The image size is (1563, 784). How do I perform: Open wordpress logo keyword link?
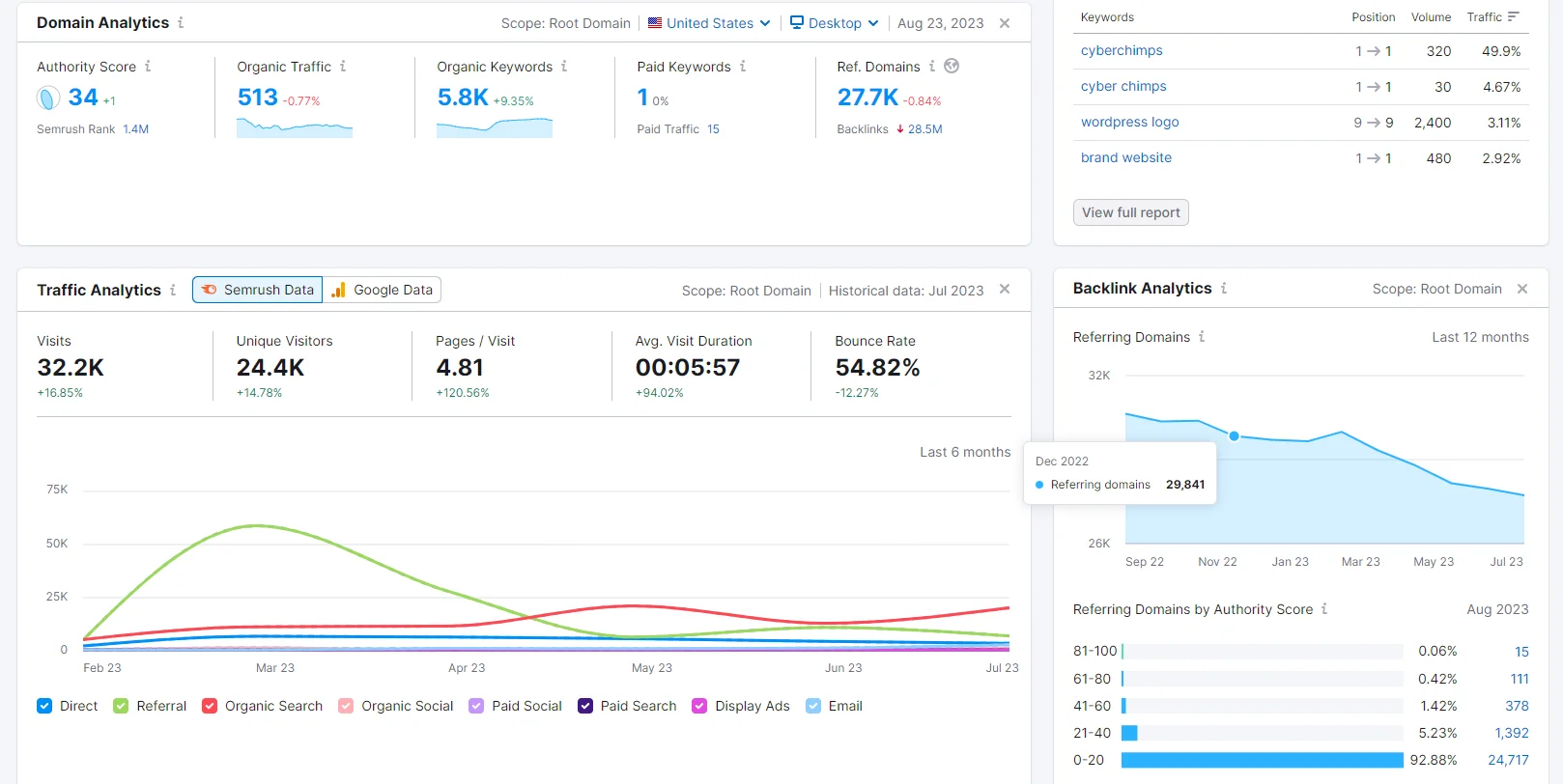coord(1130,123)
